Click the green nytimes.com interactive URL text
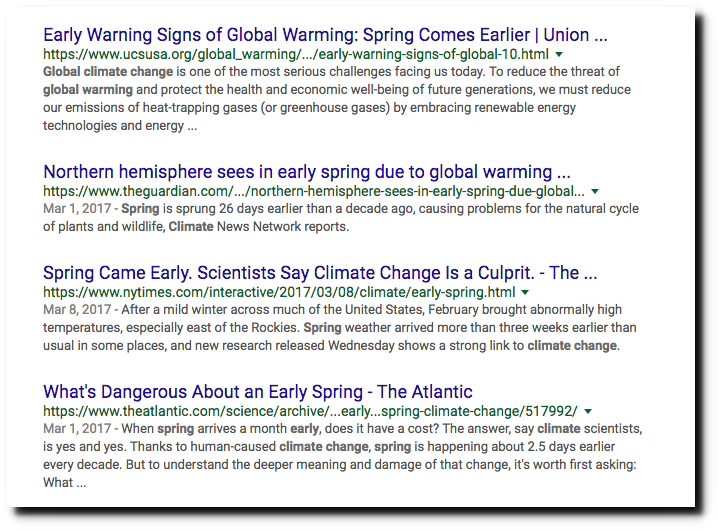 pos(279,292)
